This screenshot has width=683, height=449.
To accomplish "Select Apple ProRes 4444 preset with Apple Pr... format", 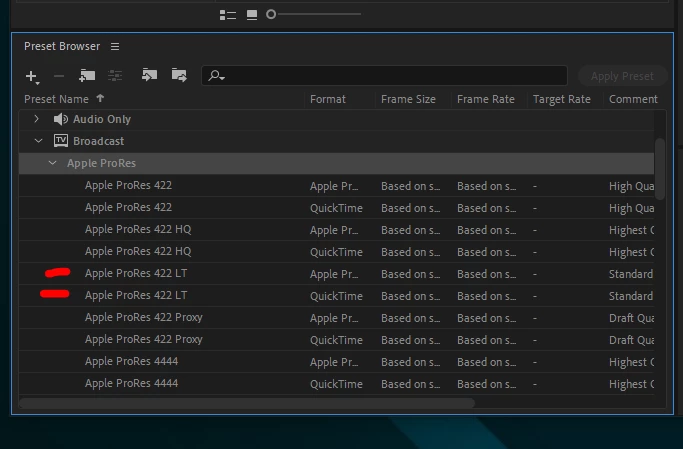I will pyautogui.click(x=336, y=361).
